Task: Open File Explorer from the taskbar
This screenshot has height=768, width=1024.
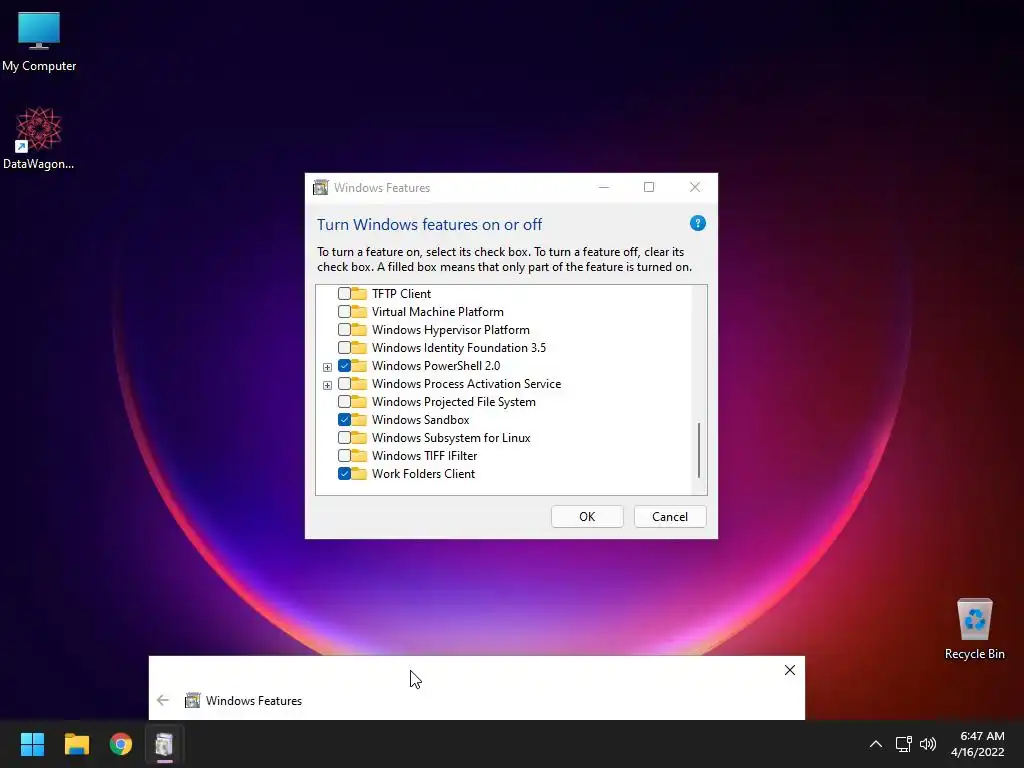Action: pos(76,744)
